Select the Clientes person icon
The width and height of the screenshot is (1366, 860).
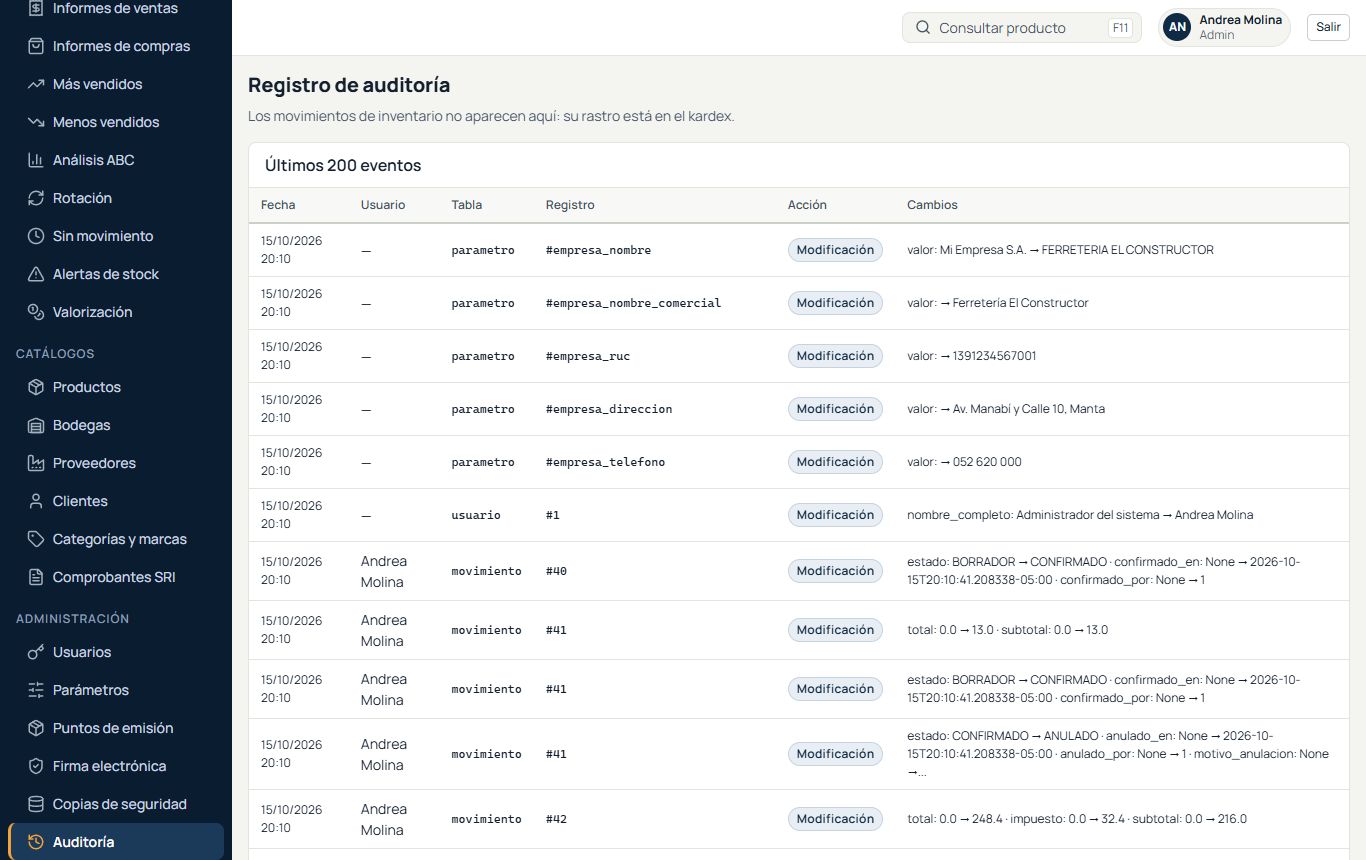pyautogui.click(x=36, y=501)
